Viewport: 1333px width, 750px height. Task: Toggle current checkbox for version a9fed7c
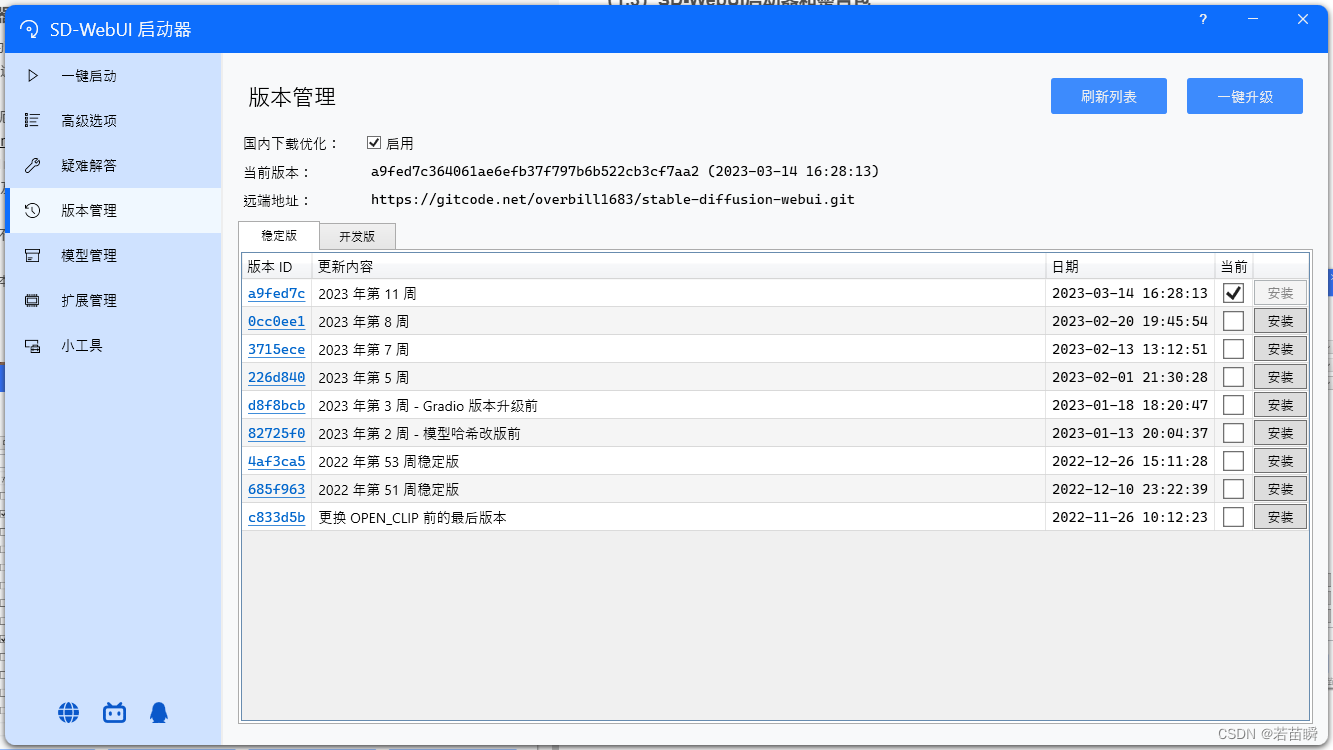tap(1234, 293)
